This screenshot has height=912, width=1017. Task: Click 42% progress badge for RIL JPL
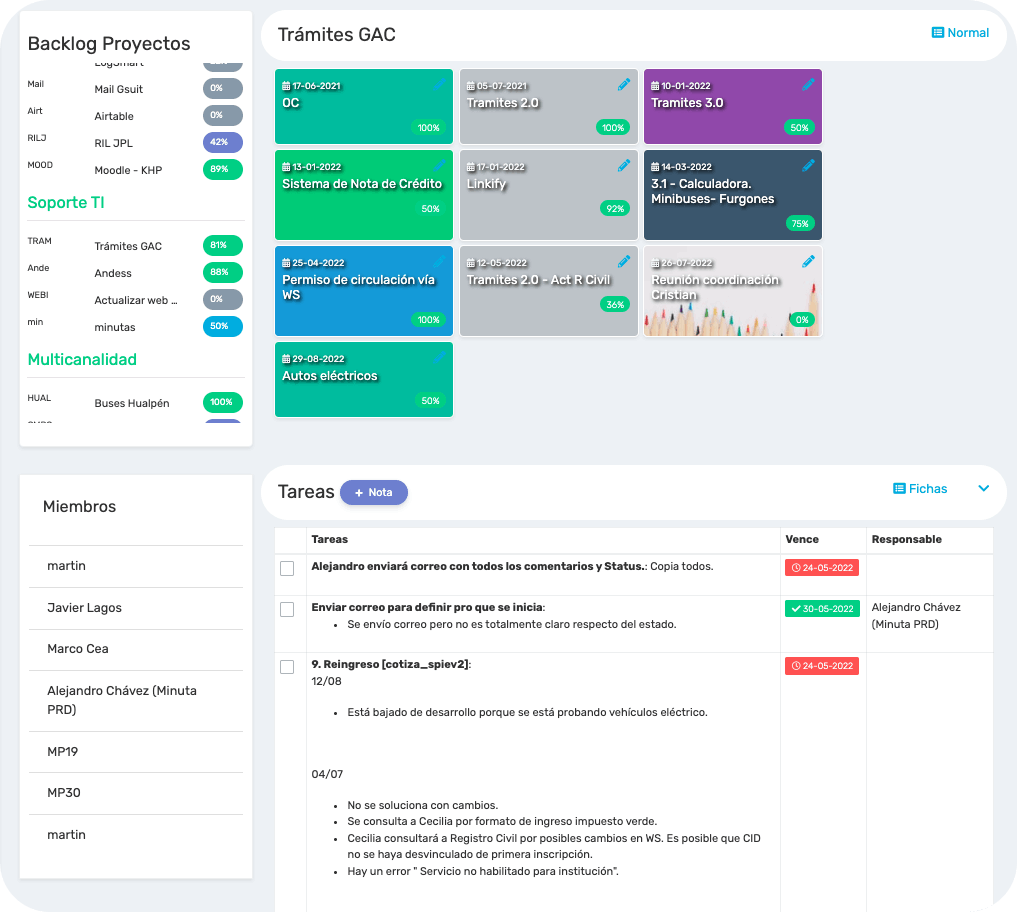[x=222, y=142]
